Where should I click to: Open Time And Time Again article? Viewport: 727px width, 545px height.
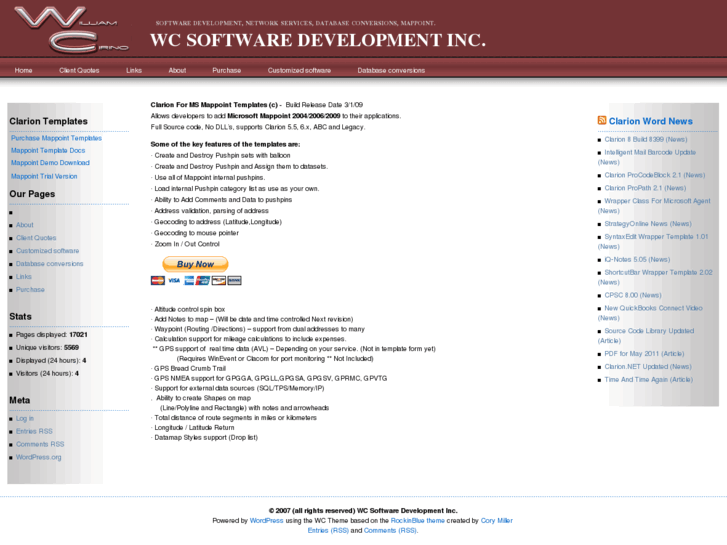click(x=649, y=380)
